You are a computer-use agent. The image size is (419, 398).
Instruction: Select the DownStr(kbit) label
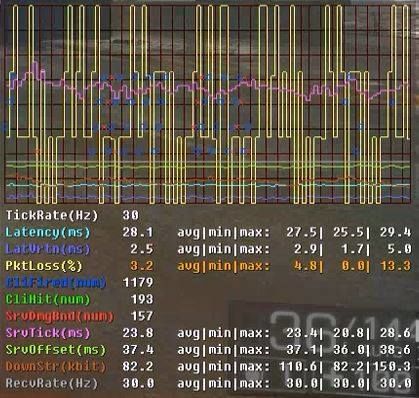click(56, 367)
